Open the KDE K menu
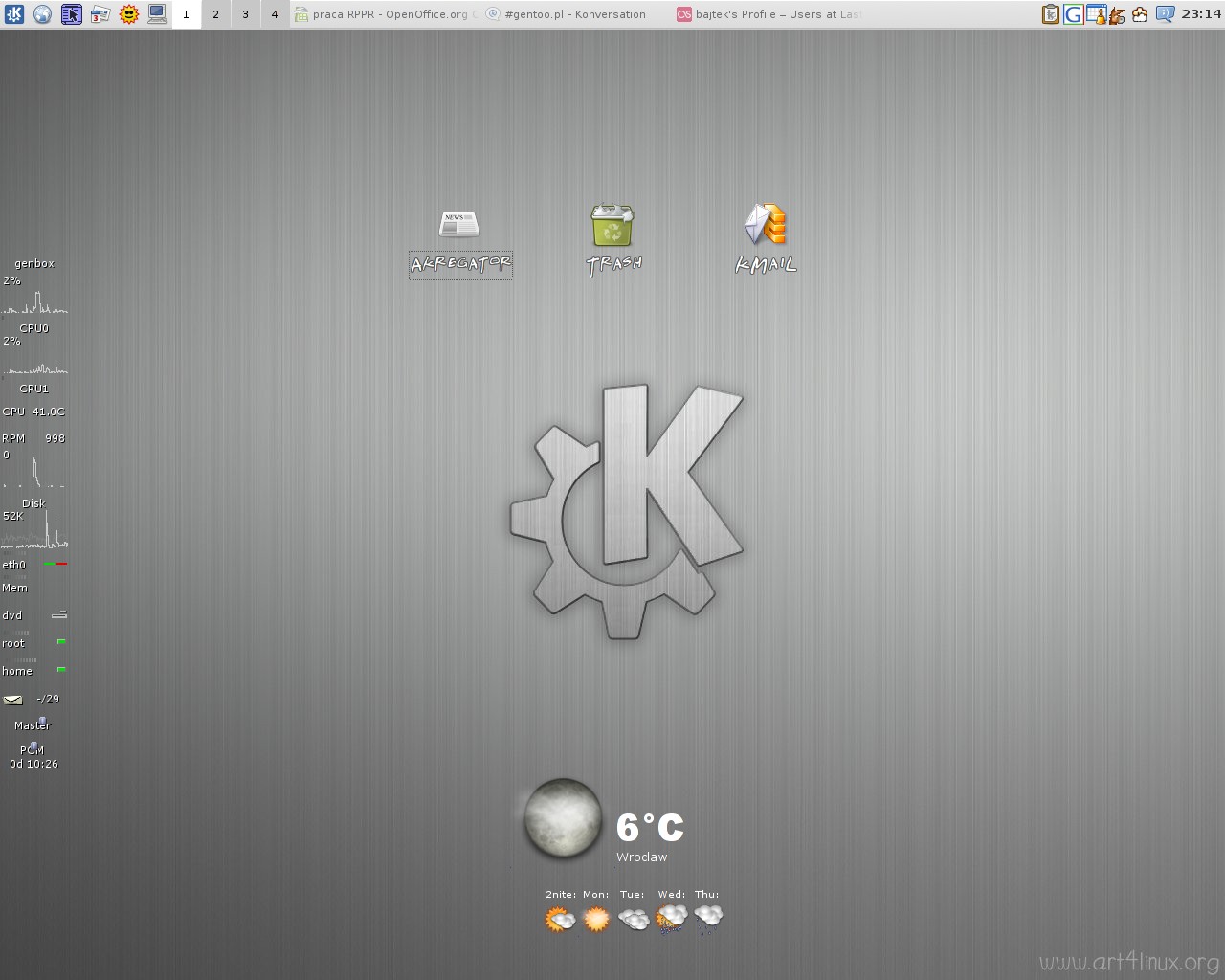 13,14
